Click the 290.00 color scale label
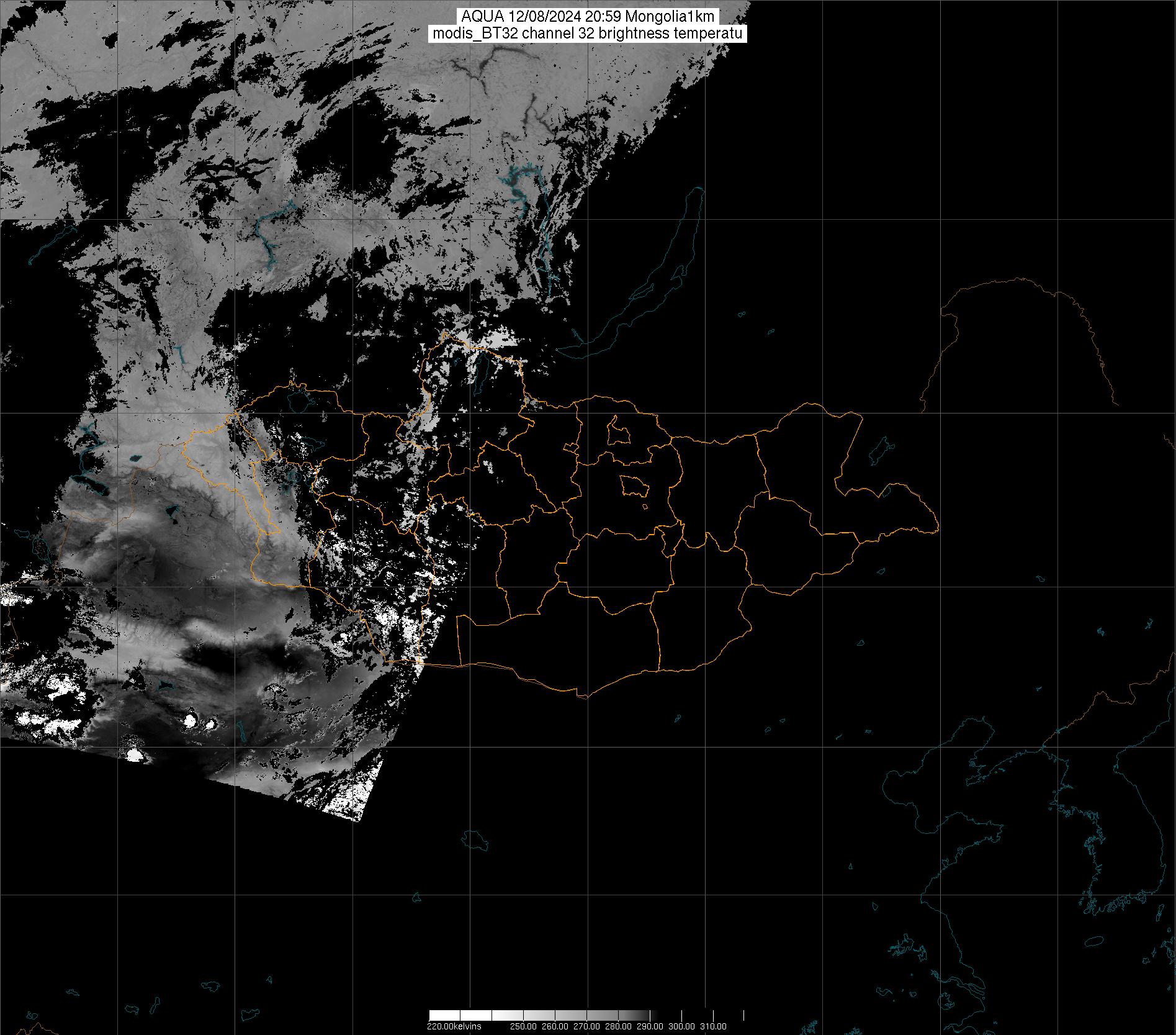The height and width of the screenshot is (1035, 1176). point(649,1026)
